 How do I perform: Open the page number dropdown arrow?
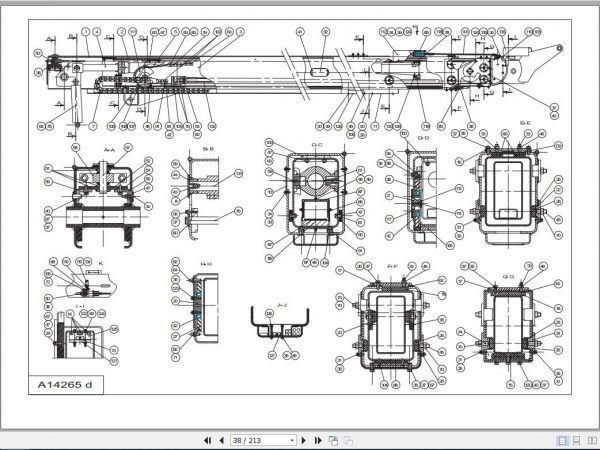[x=292, y=440]
